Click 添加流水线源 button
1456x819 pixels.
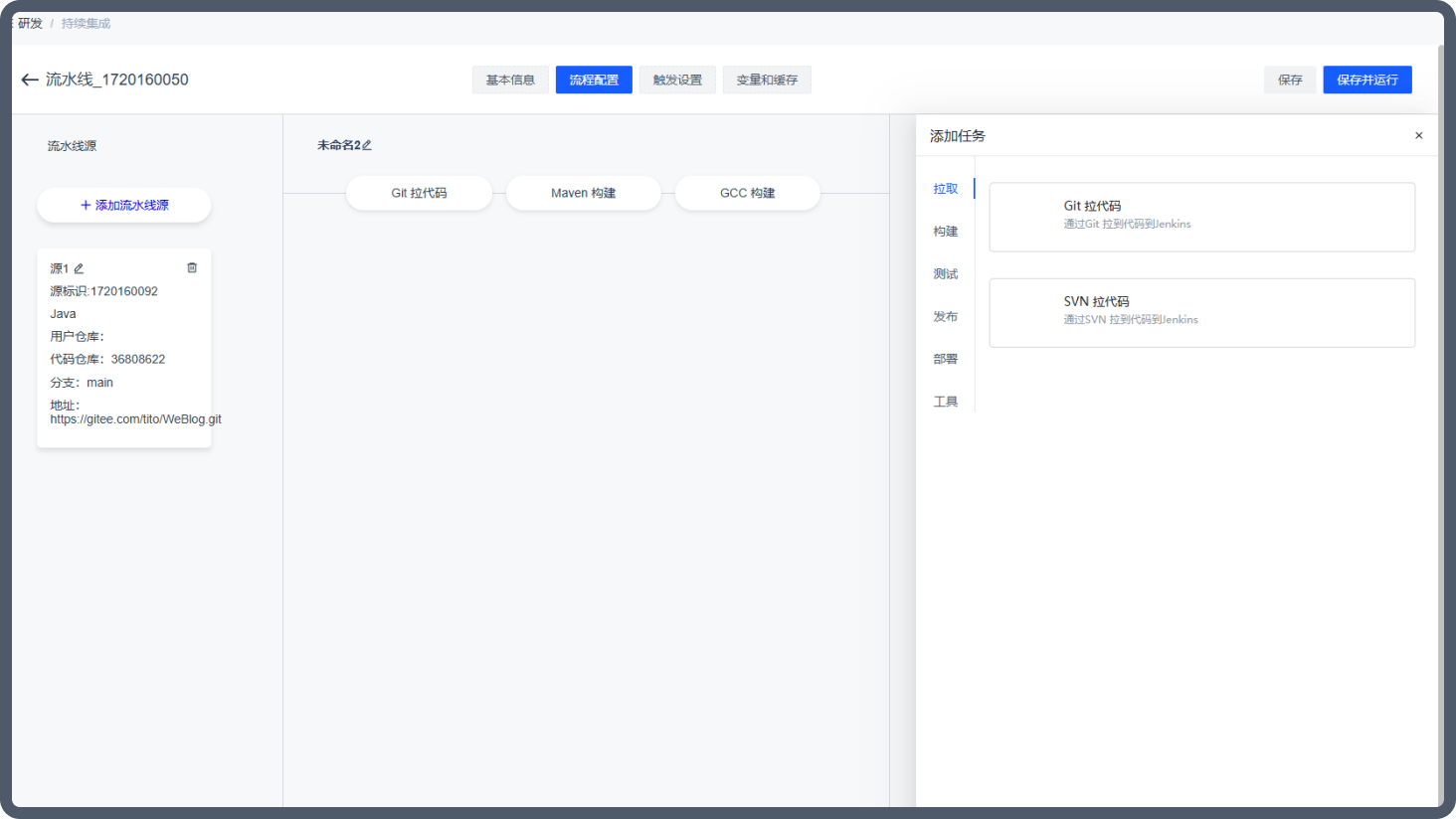(124, 205)
